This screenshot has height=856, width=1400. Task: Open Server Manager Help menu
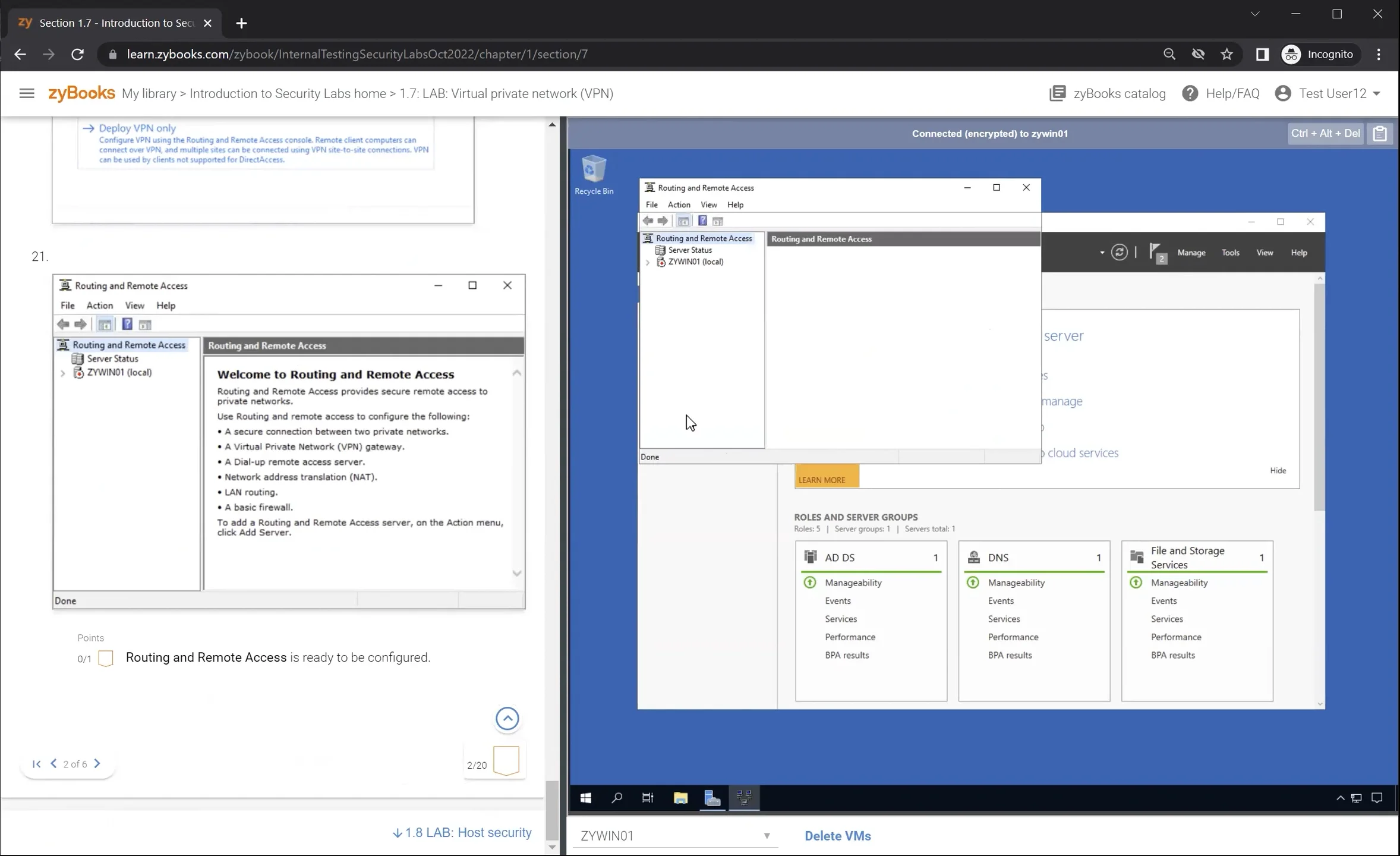pyautogui.click(x=1299, y=253)
